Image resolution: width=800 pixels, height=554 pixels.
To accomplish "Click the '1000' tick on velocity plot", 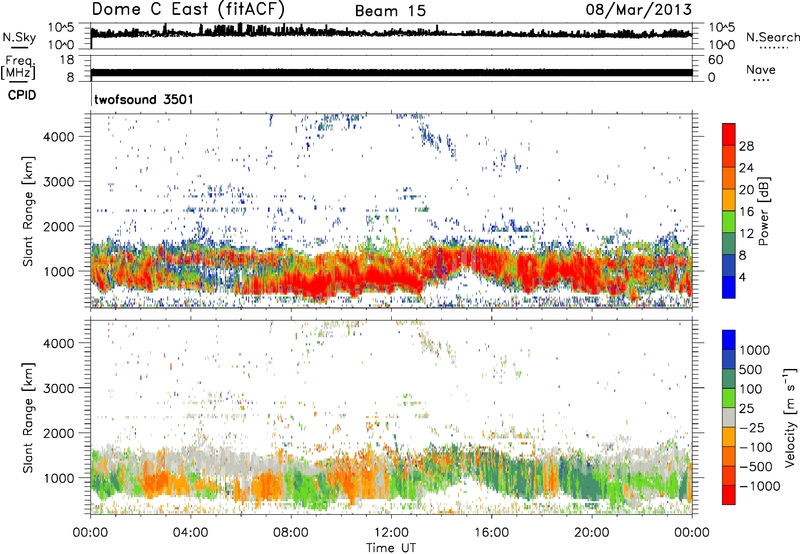I will click(58, 478).
